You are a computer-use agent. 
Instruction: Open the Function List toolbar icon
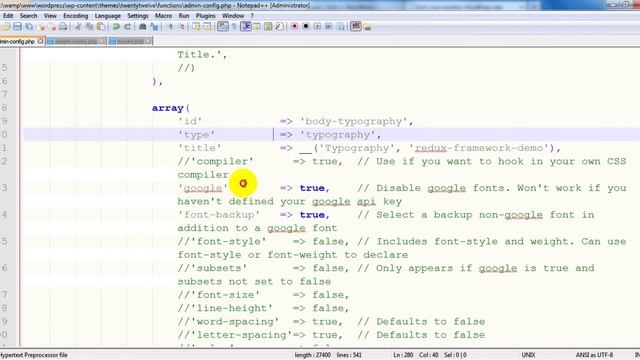click(279, 27)
